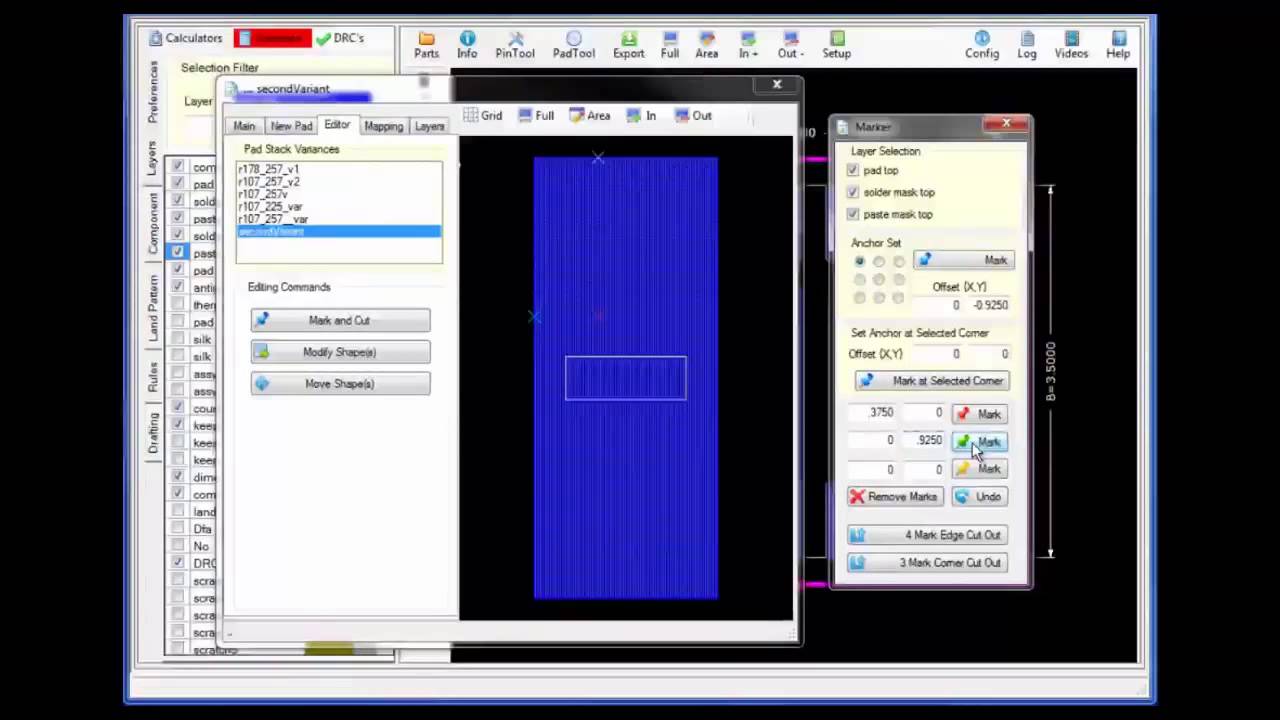Toggle the Dfa layer checkbox

click(177, 528)
